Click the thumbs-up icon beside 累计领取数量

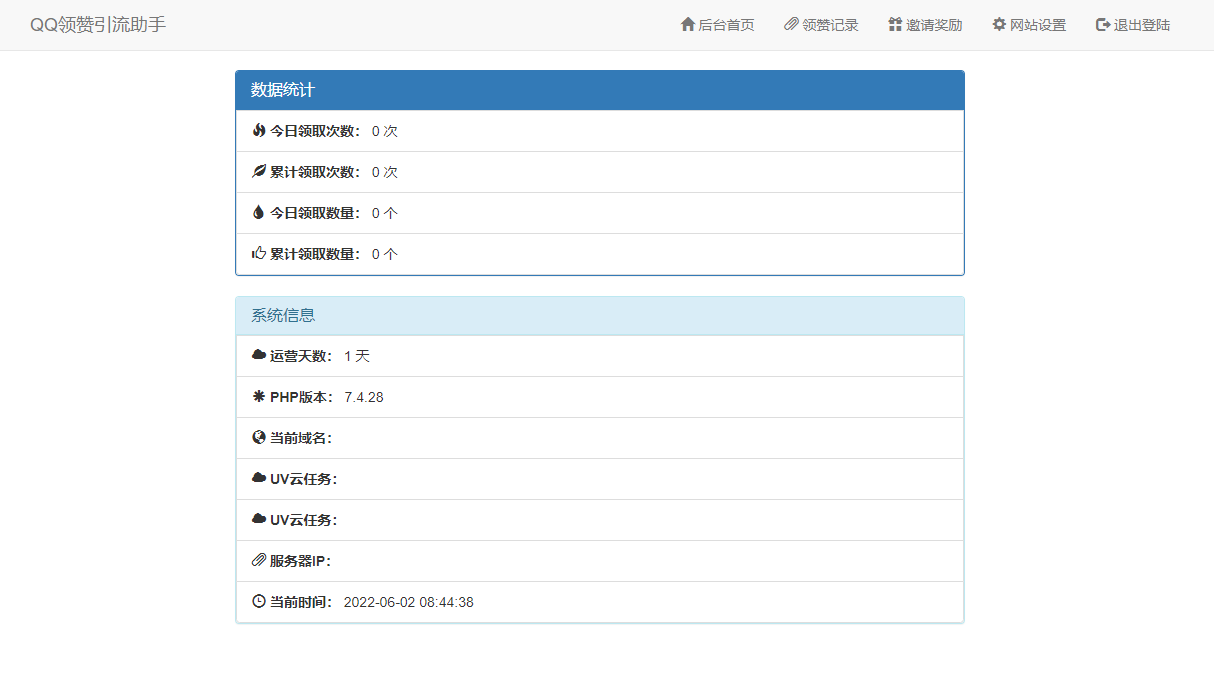259,254
